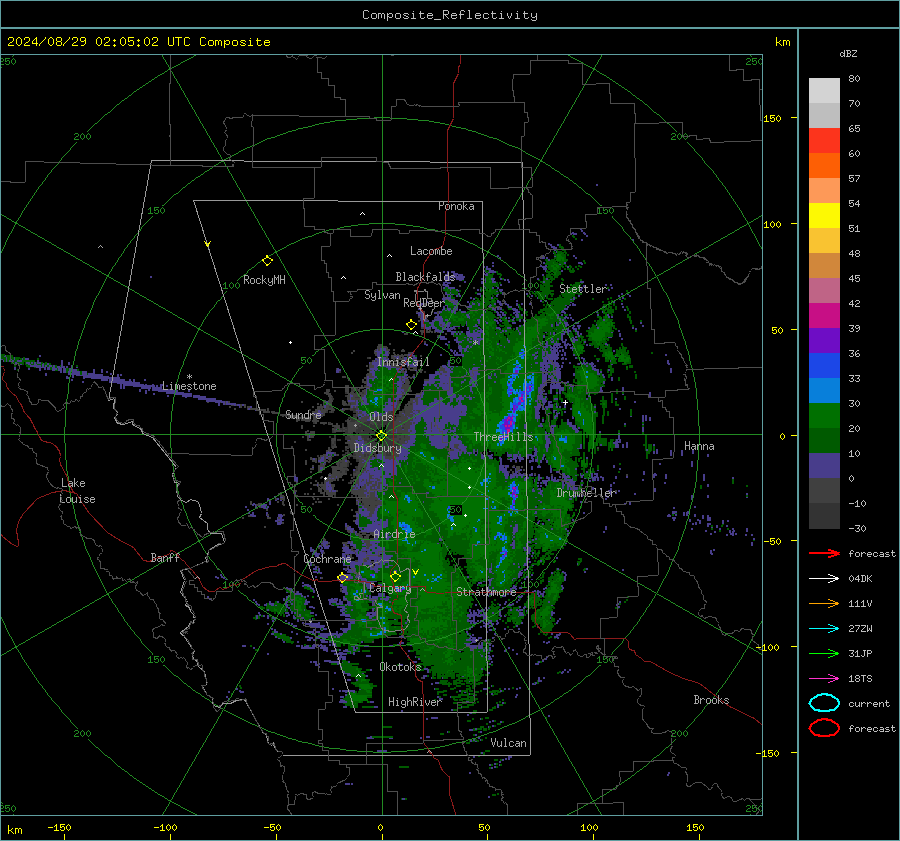Click the 30 dBZ light-blue color swatch

click(824, 390)
